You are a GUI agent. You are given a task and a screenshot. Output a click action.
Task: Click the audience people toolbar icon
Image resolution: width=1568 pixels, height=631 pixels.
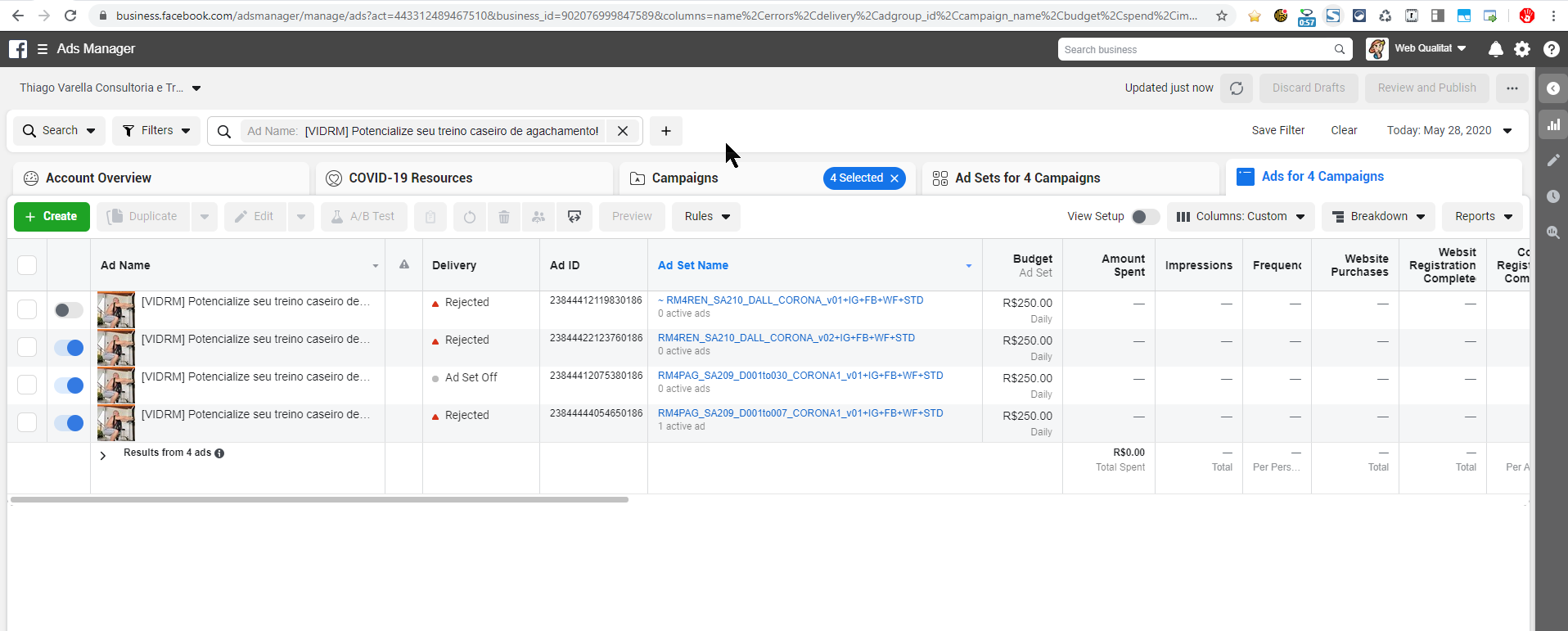[x=538, y=217]
